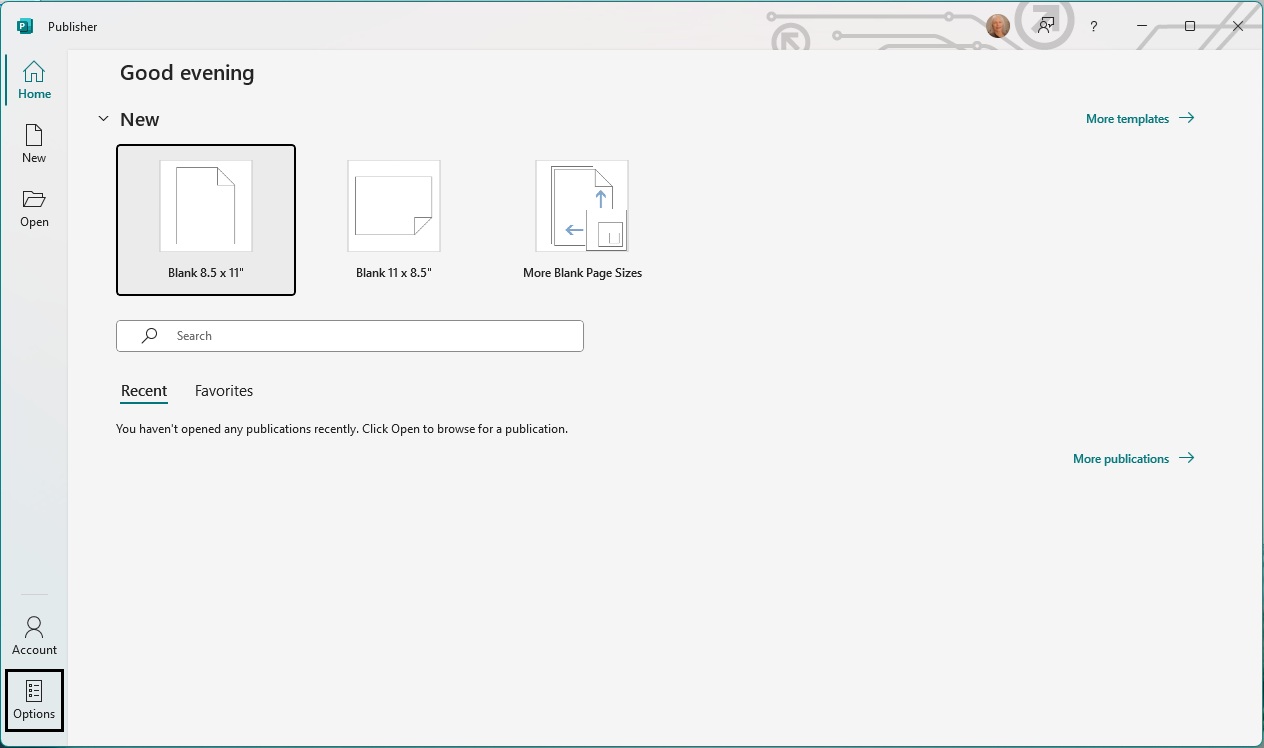Image resolution: width=1264 pixels, height=748 pixels.
Task: Open the file browser via Open icon
Action: pyautogui.click(x=34, y=208)
